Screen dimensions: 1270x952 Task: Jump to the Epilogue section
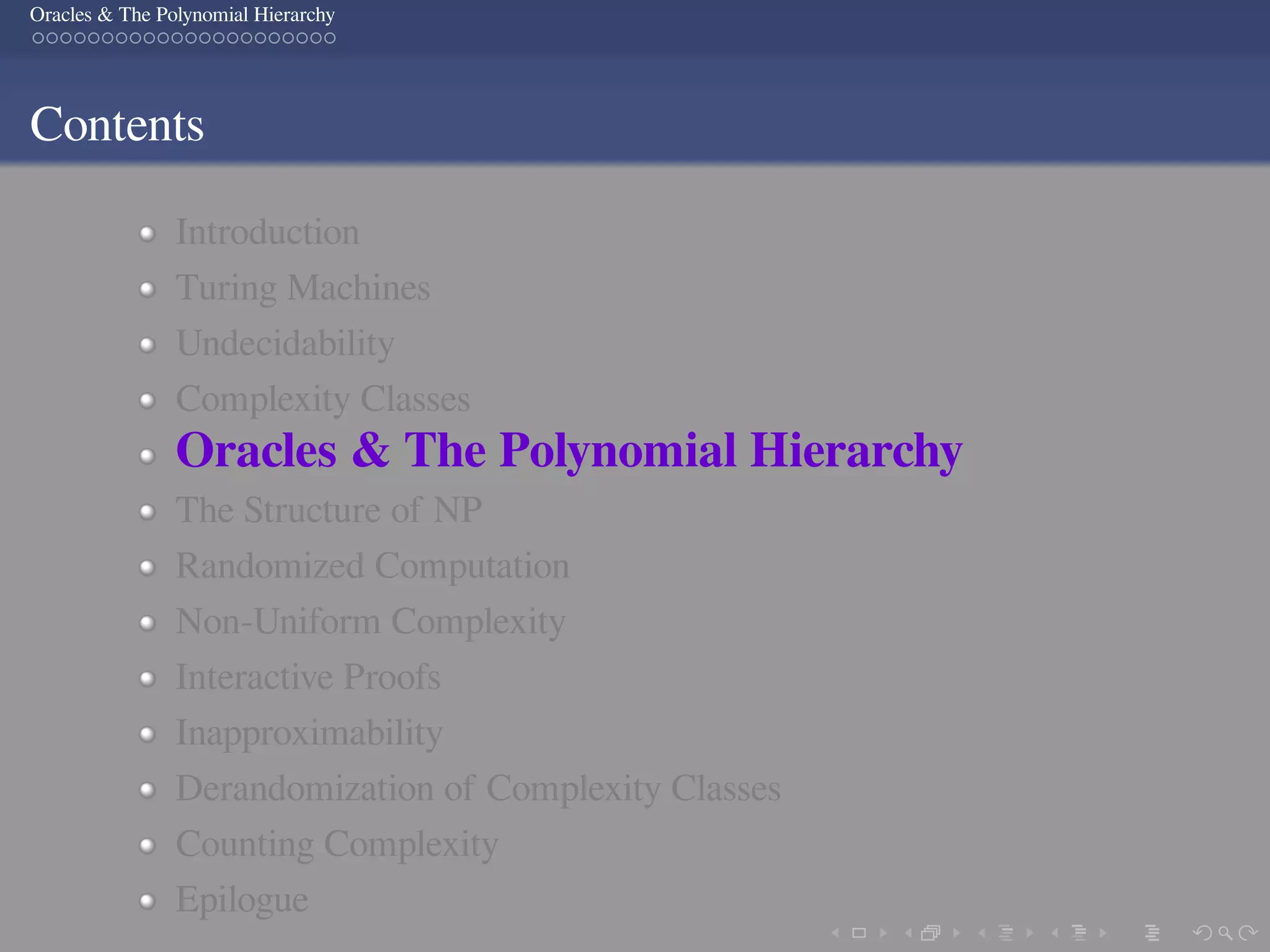point(242,901)
